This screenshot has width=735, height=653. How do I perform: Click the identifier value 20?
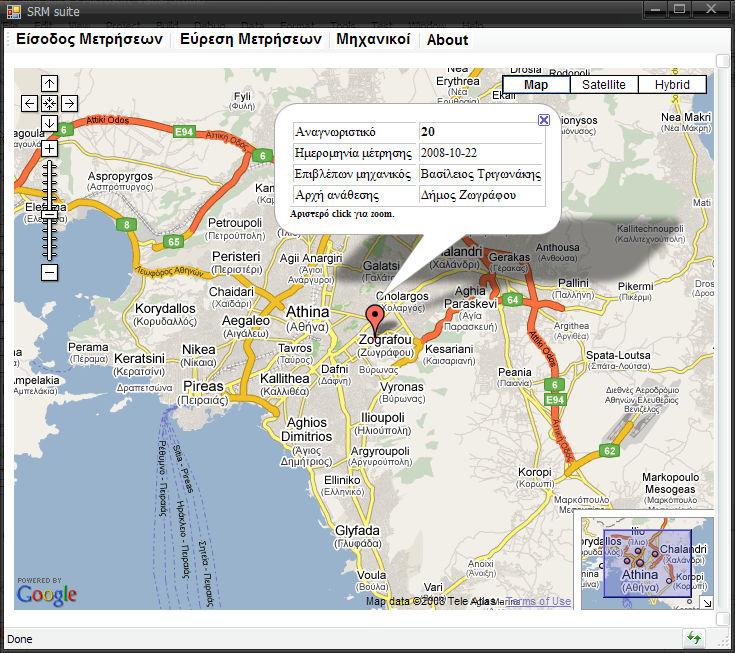point(428,132)
